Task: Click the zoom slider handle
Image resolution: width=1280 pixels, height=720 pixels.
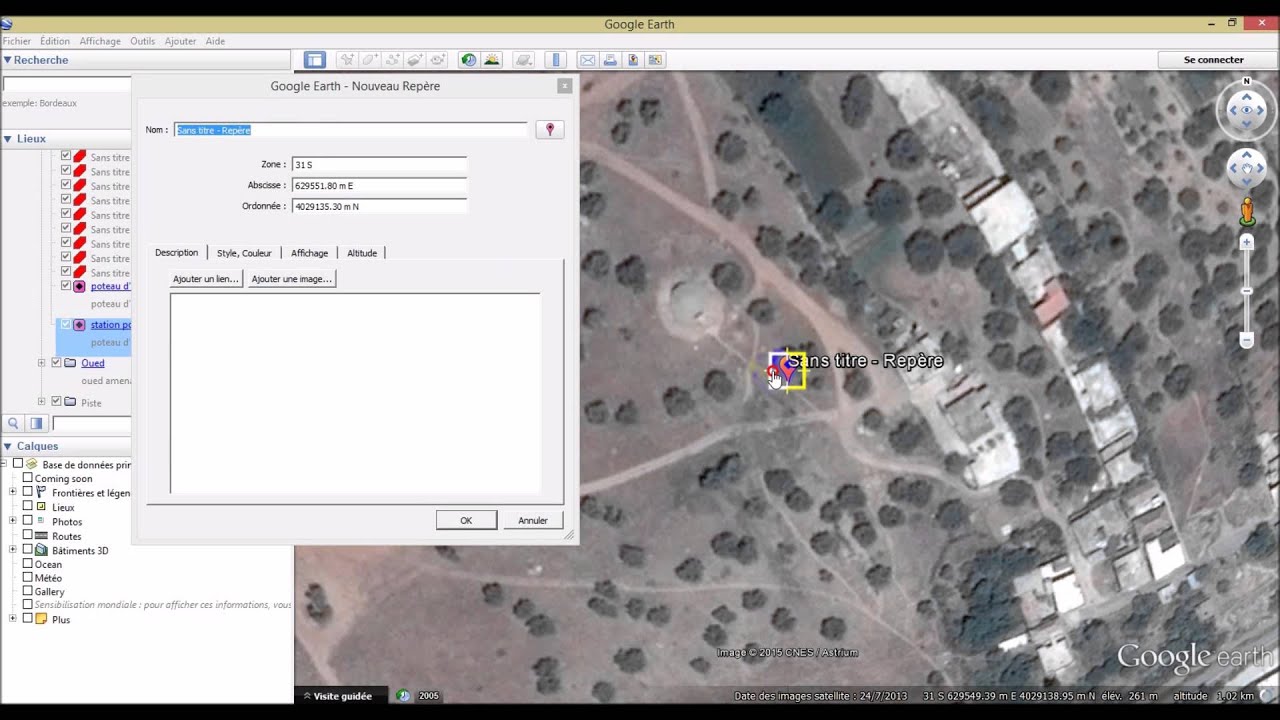Action: (1246, 291)
